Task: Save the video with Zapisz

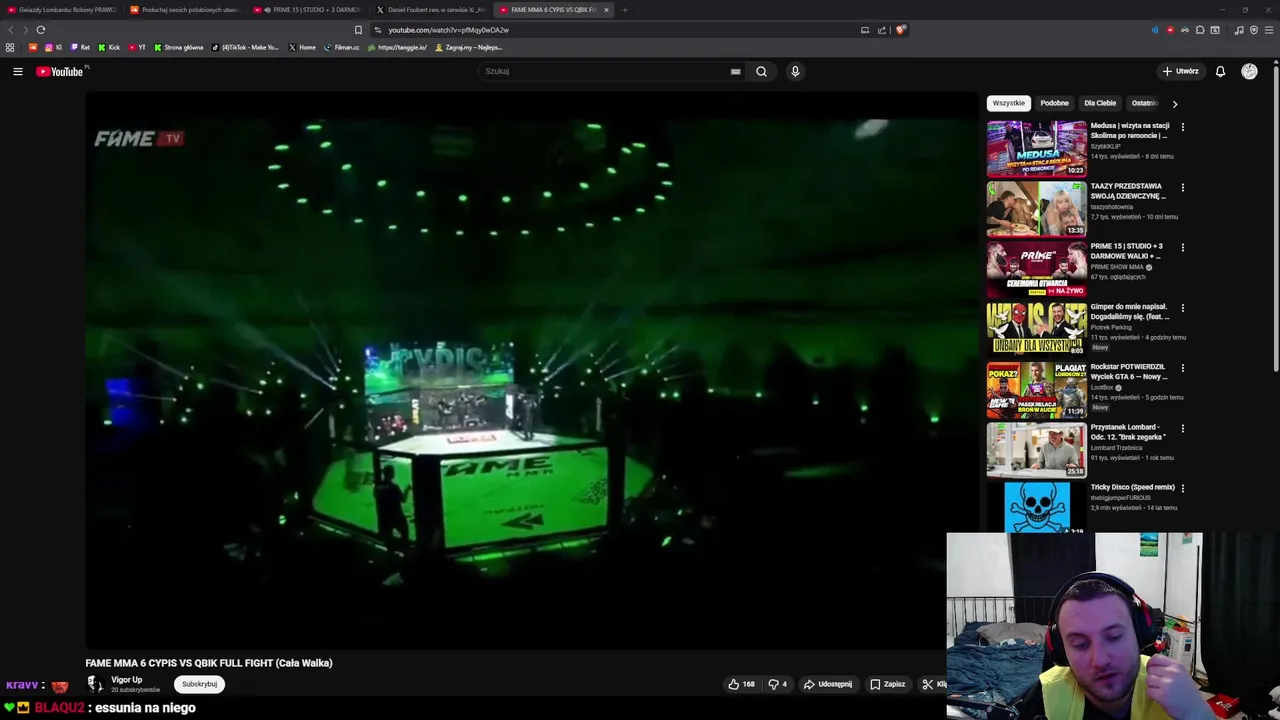Action: point(887,684)
